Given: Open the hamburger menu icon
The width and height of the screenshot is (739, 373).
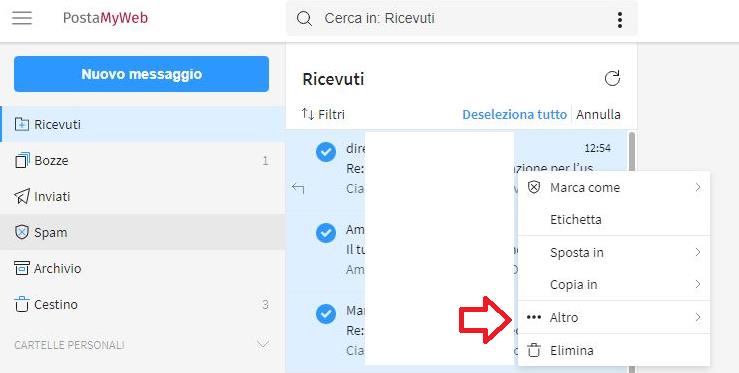Looking at the screenshot, I should (22, 18).
